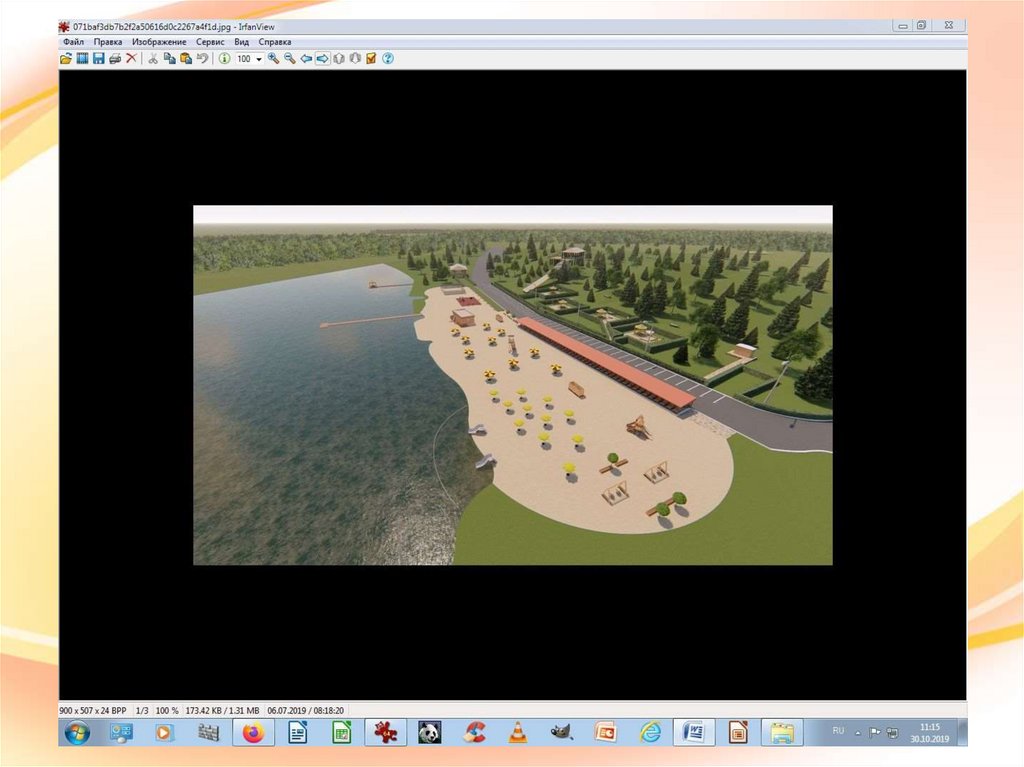Go to previous page icon in toolbar
Image resolution: width=1024 pixels, height=767 pixels.
(339, 59)
